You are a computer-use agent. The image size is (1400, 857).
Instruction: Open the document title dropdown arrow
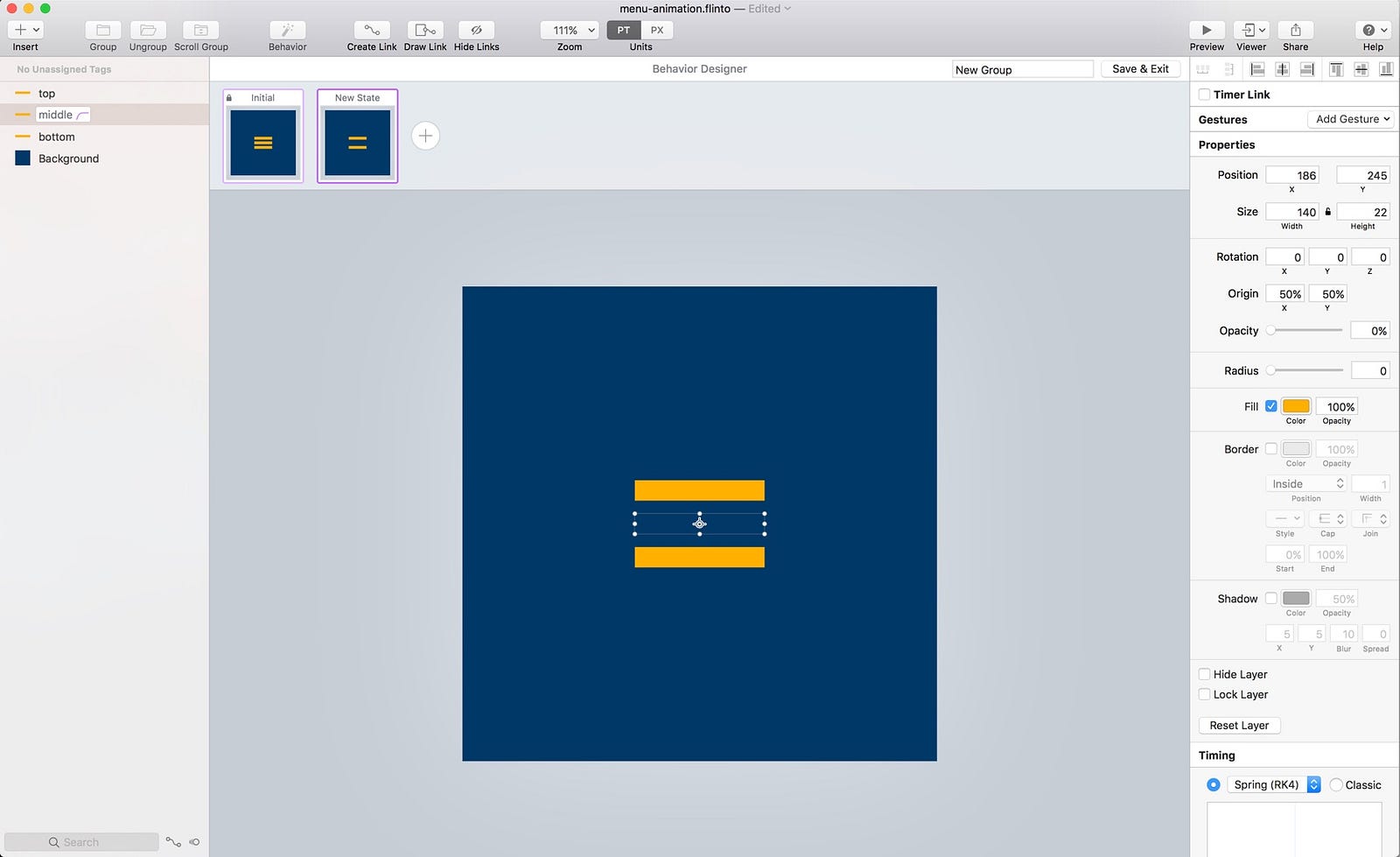point(787,9)
